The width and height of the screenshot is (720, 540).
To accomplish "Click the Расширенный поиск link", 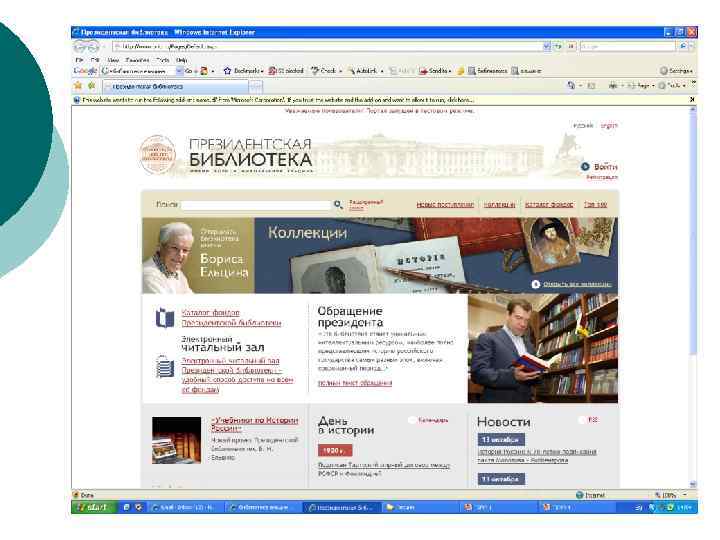I will point(366,205).
